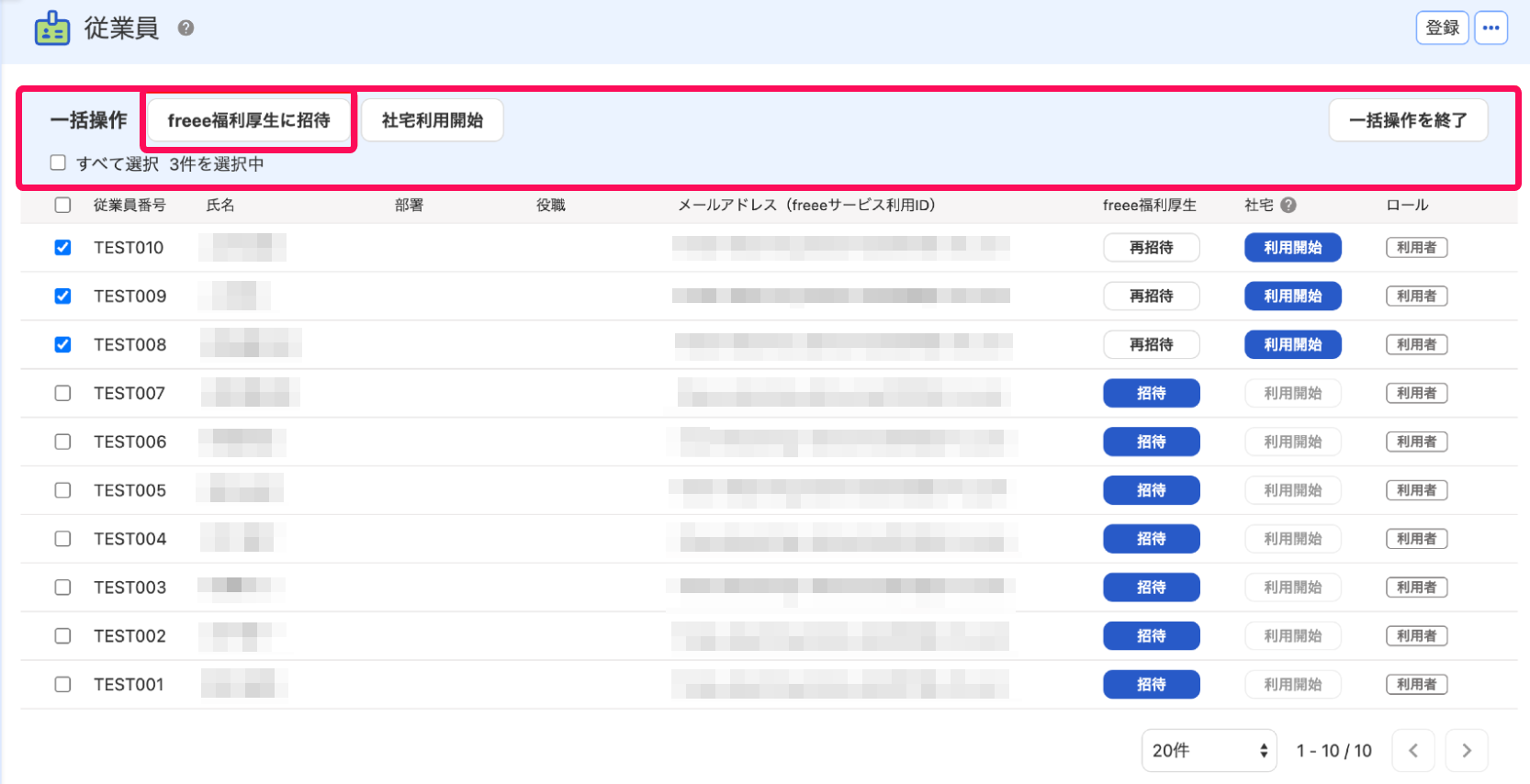Viewport: 1530px width, 784px height.
Task: Click the 部署 column header
Action: coord(410,205)
